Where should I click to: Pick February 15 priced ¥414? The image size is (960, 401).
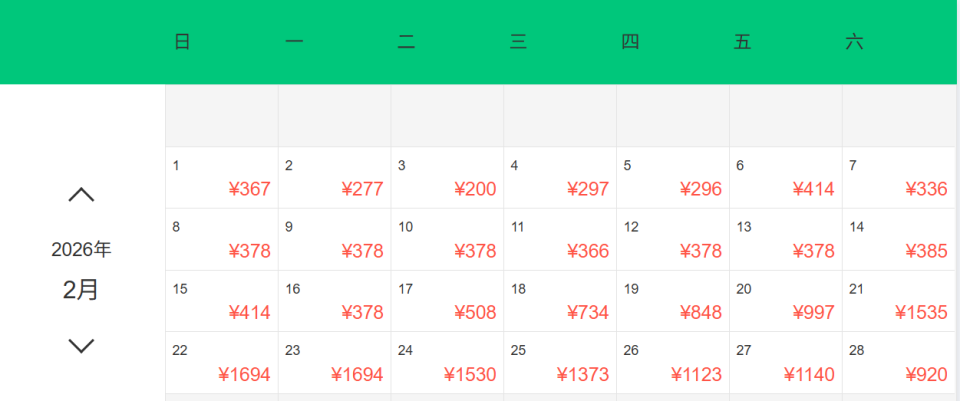coord(221,301)
